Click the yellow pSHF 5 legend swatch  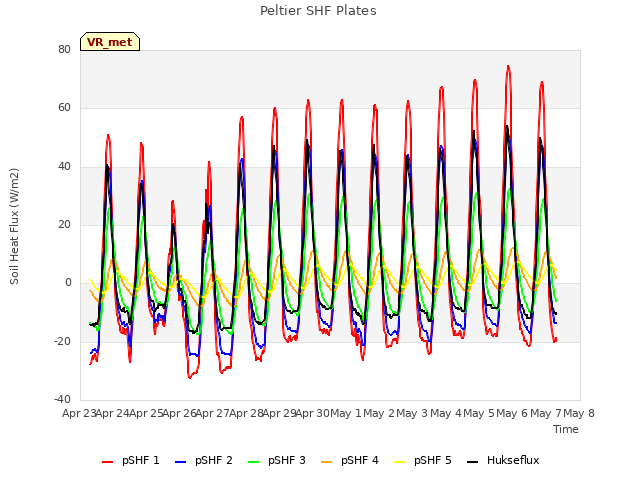[x=400, y=462]
